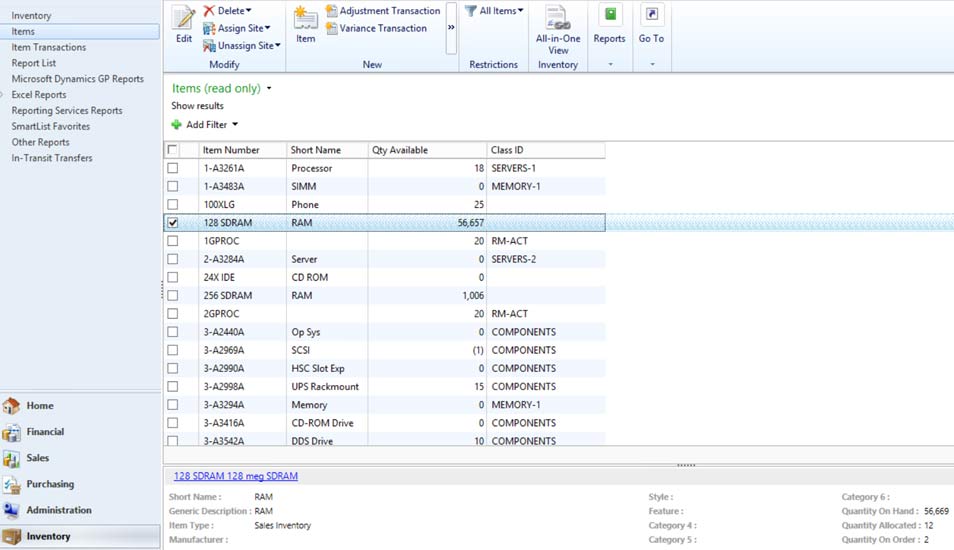Sort by the Class ID column header
954x550 pixels.
click(x=546, y=150)
